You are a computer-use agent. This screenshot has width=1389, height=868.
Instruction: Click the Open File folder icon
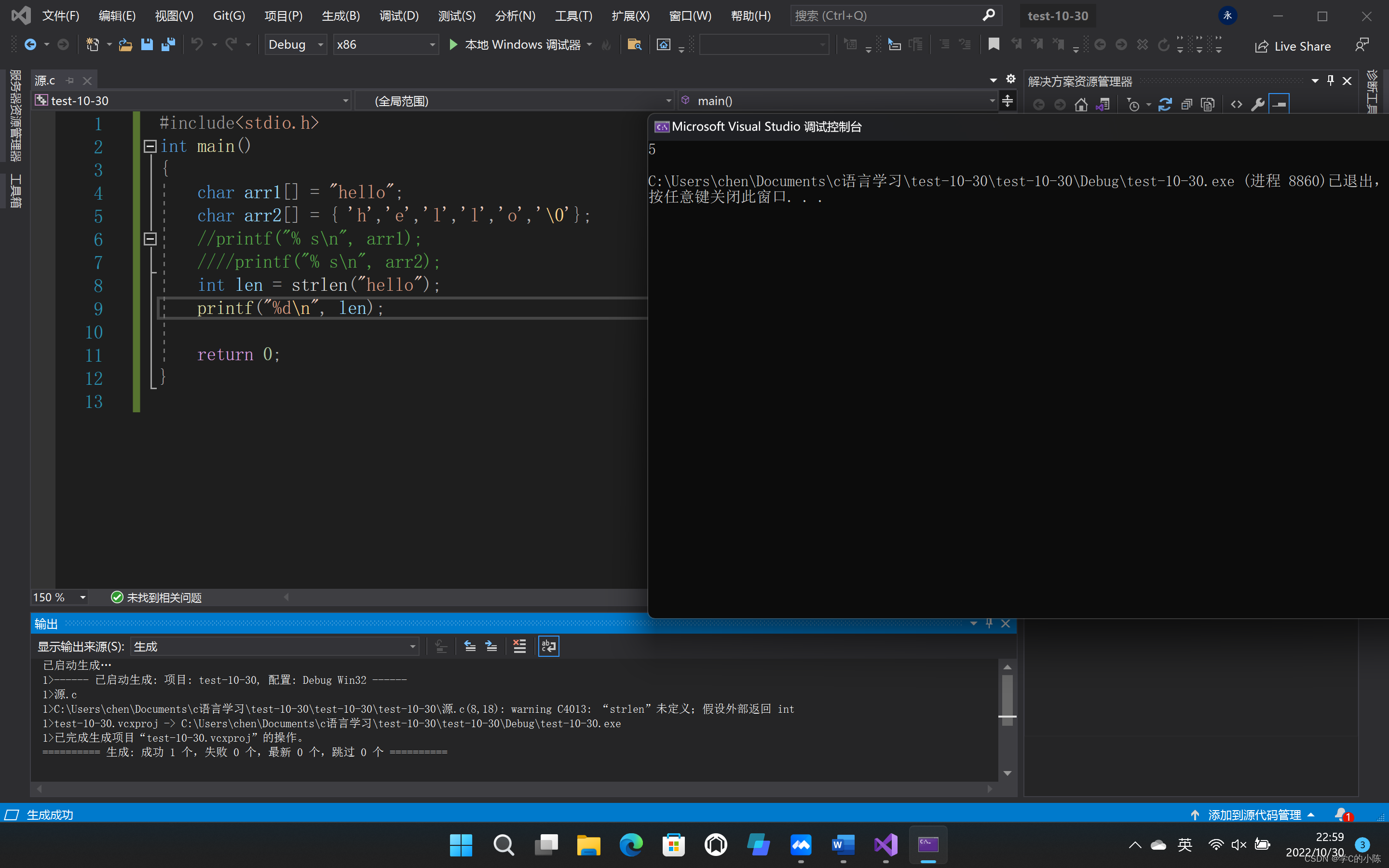pyautogui.click(x=125, y=44)
